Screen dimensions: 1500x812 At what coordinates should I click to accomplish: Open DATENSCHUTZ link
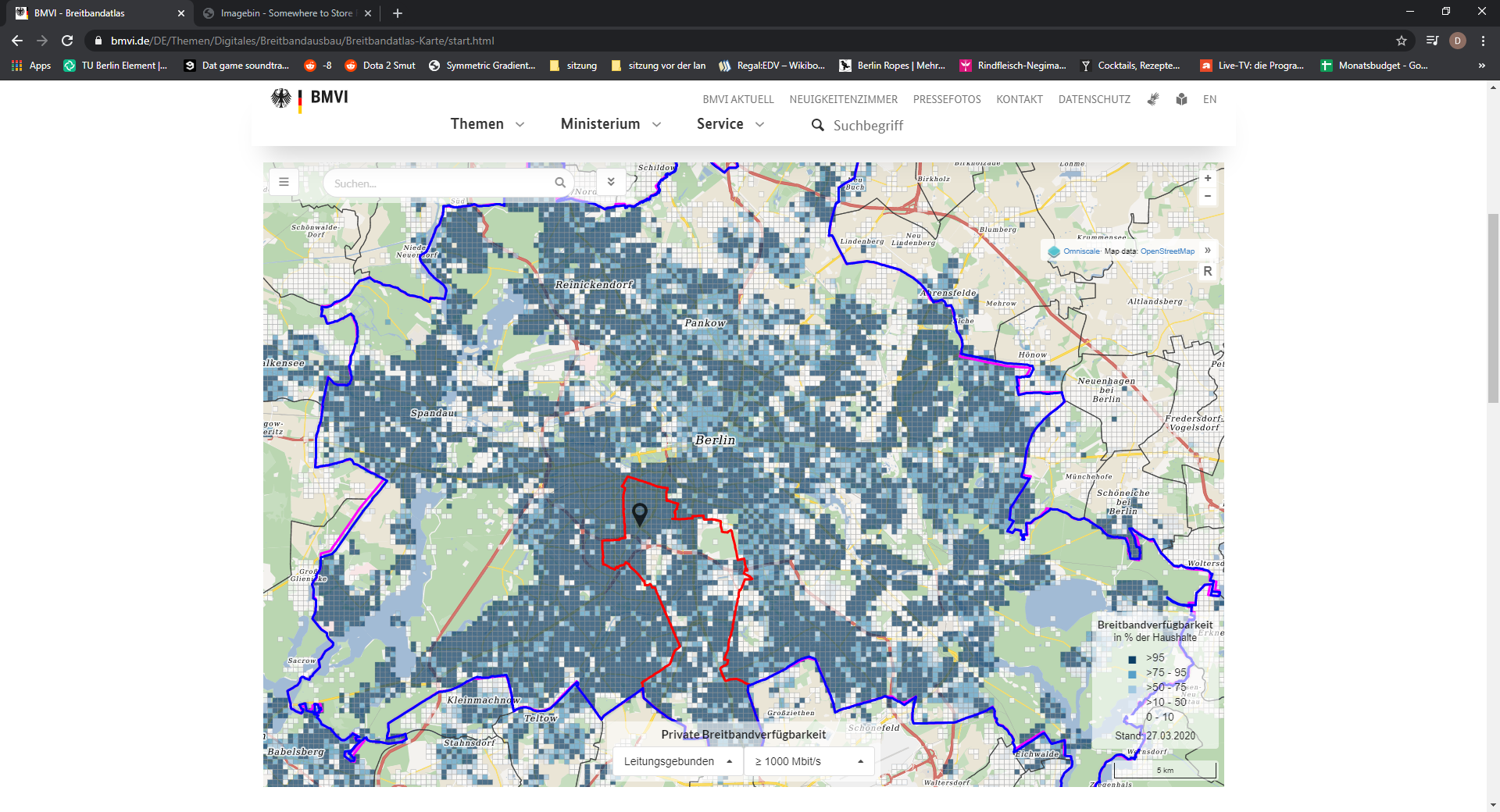1094,99
